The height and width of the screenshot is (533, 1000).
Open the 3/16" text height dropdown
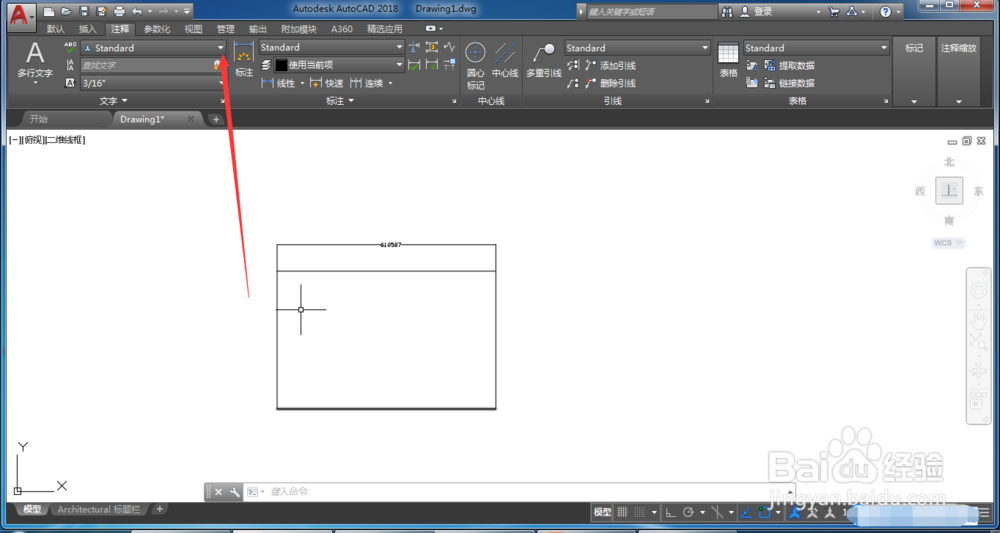(x=153, y=82)
